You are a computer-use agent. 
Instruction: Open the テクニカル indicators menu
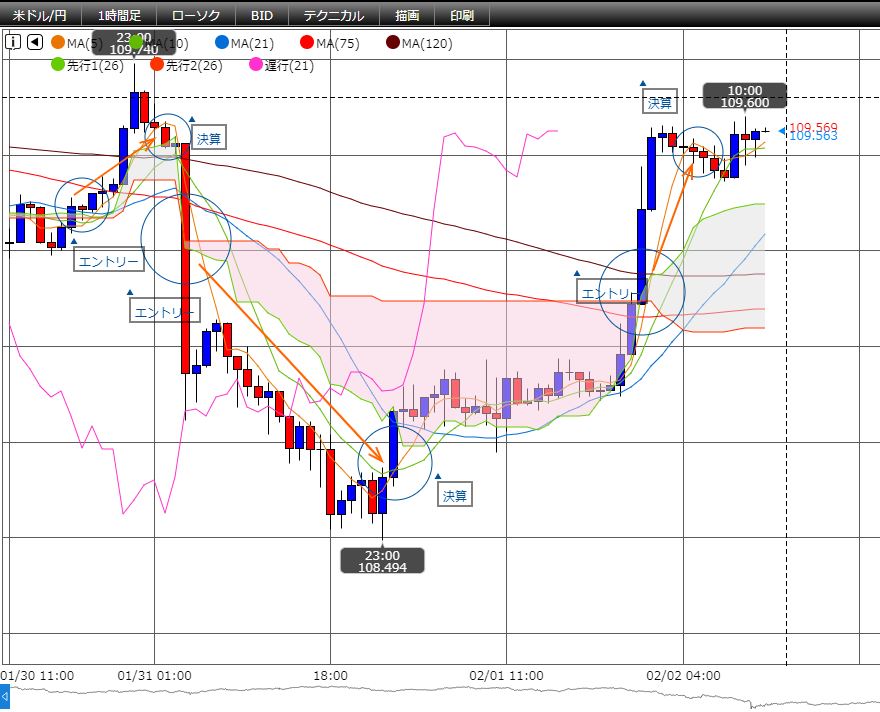point(333,15)
